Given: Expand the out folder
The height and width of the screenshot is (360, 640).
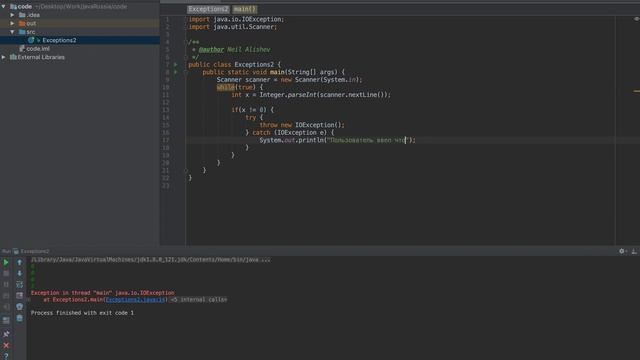Looking at the screenshot, I should (13, 23).
